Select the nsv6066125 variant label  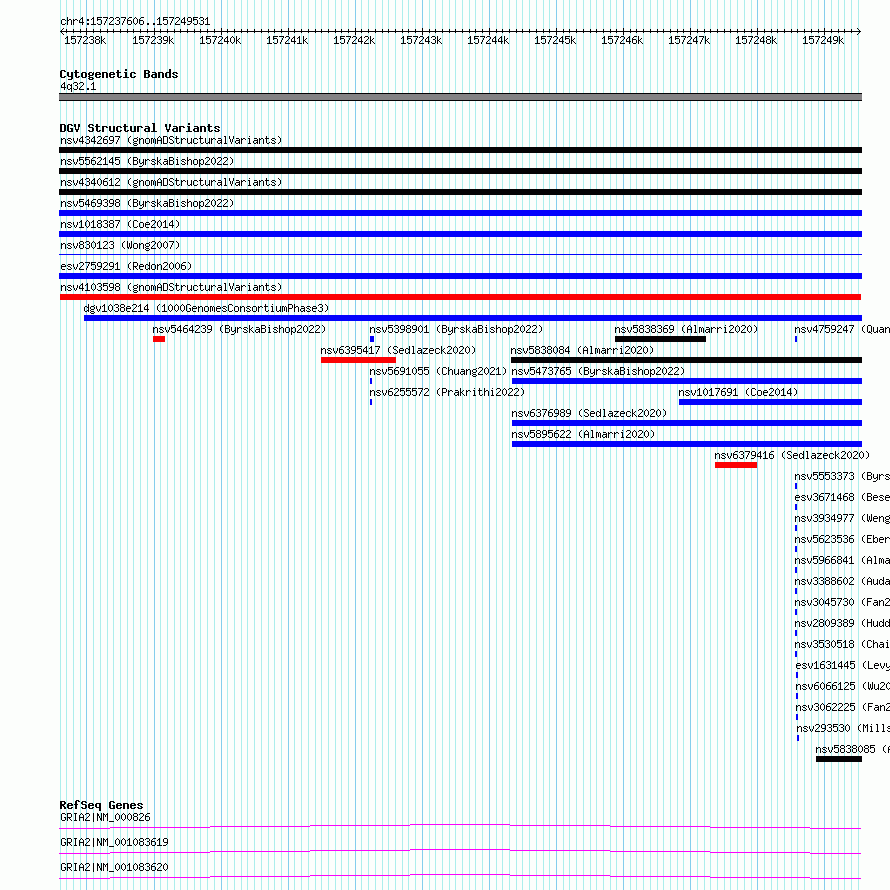842,686
